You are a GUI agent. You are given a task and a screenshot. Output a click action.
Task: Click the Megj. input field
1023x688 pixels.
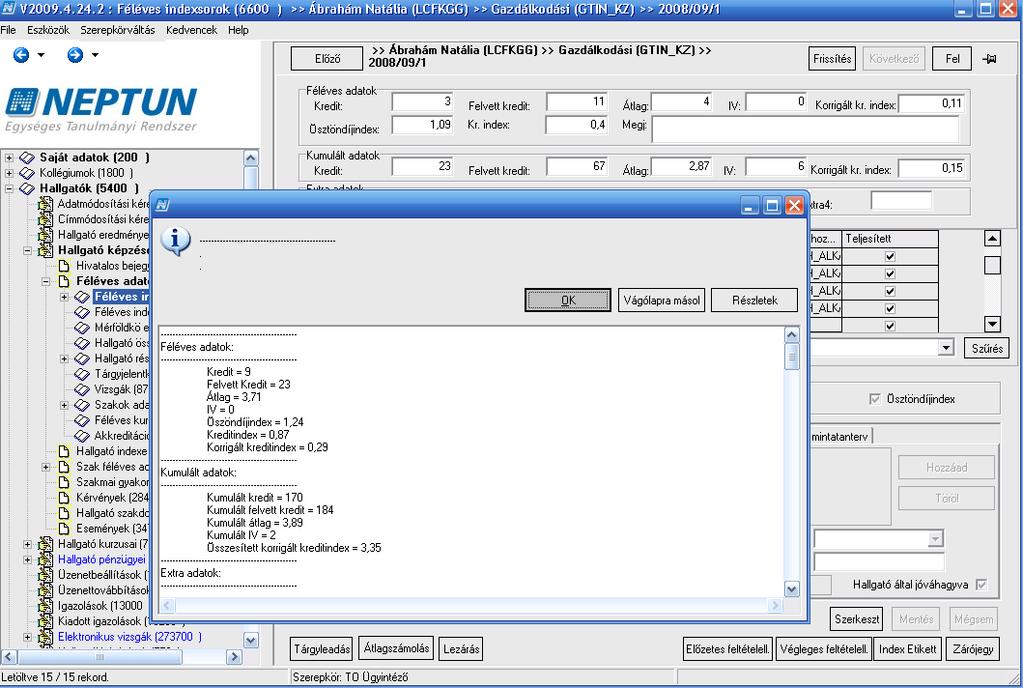coord(806,128)
